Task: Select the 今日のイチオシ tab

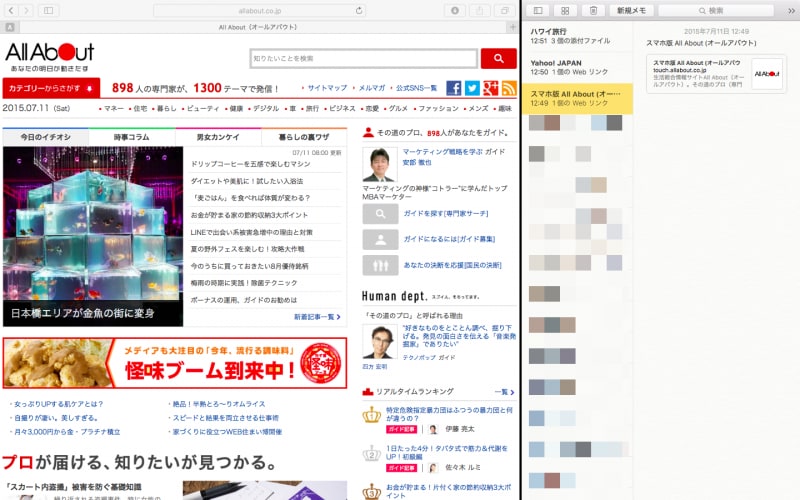Action: point(45,137)
